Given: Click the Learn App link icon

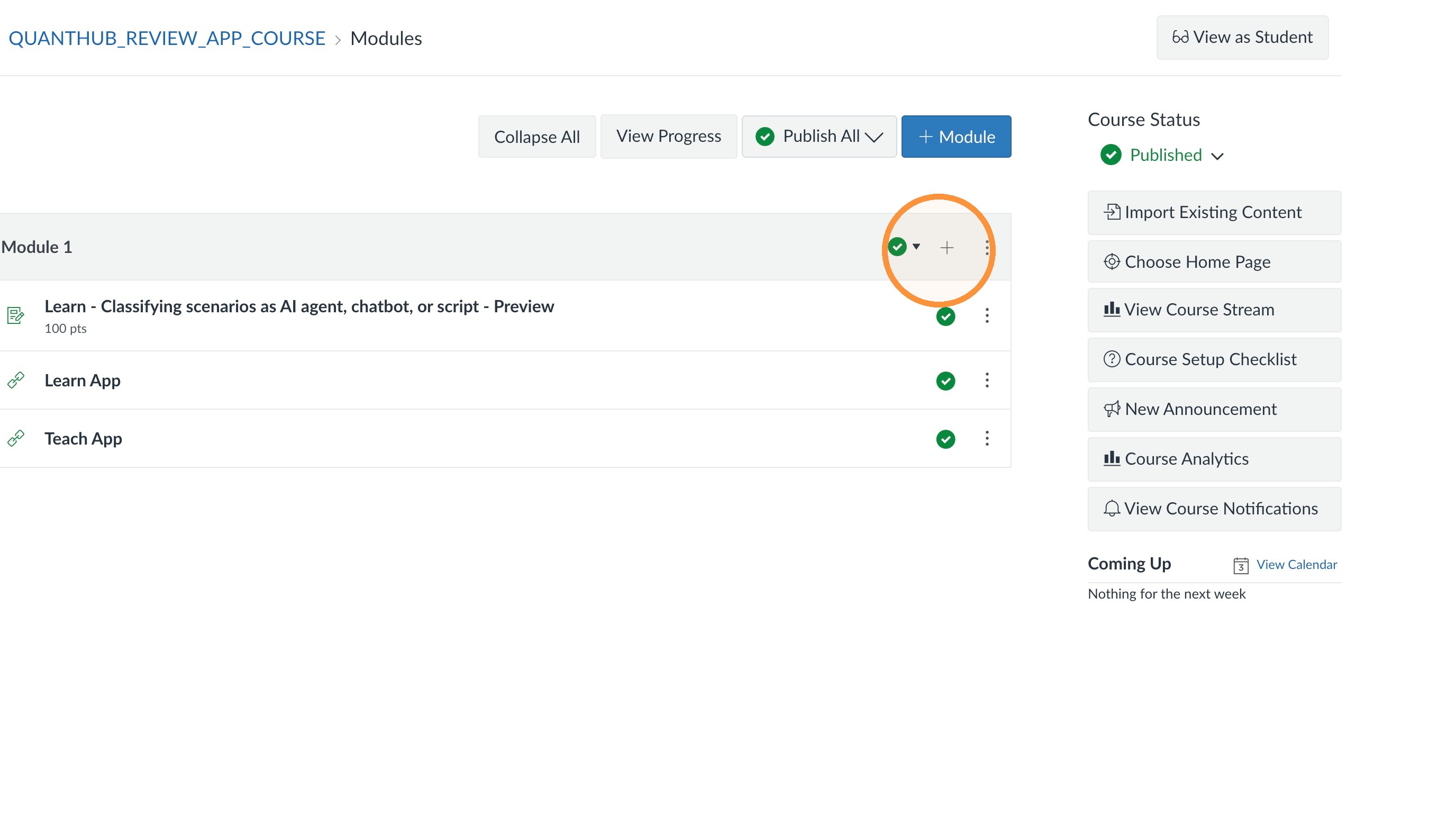Looking at the screenshot, I should point(16,381).
